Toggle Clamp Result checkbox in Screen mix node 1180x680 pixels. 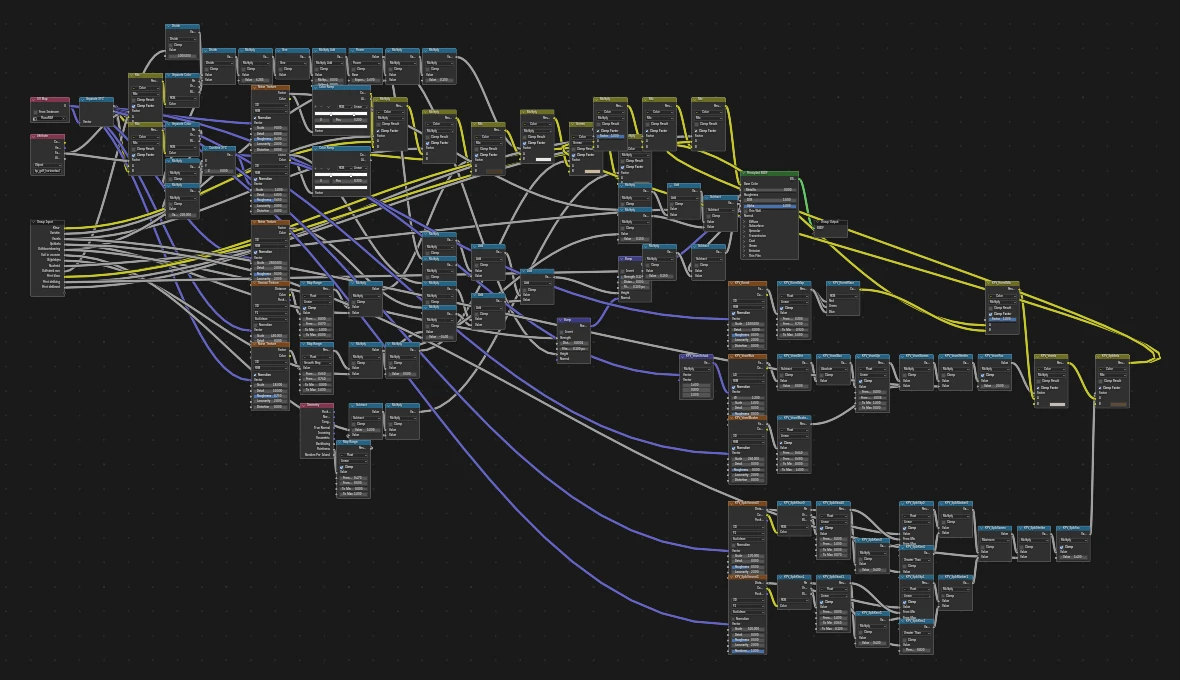(573, 149)
